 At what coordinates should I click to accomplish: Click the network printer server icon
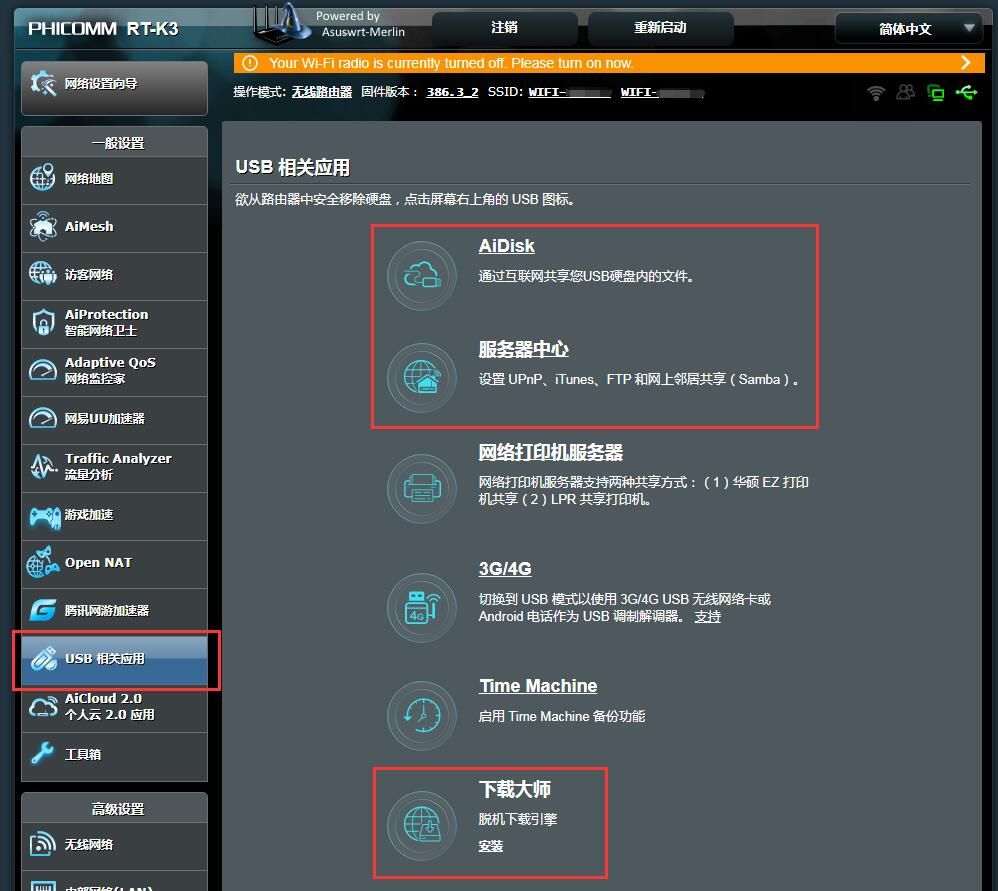click(421, 489)
